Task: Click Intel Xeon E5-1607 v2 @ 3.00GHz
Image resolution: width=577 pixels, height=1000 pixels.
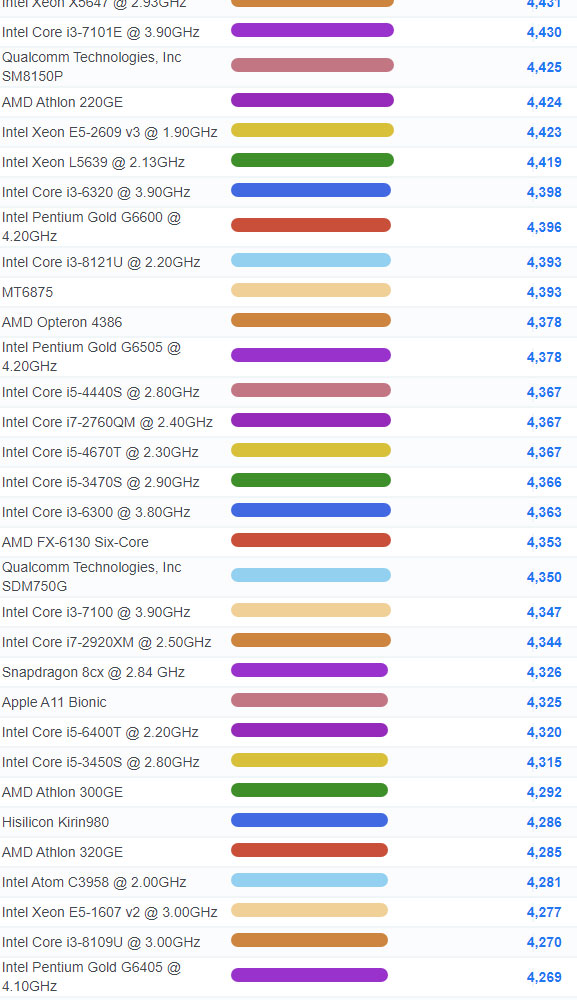Action: coord(110,912)
